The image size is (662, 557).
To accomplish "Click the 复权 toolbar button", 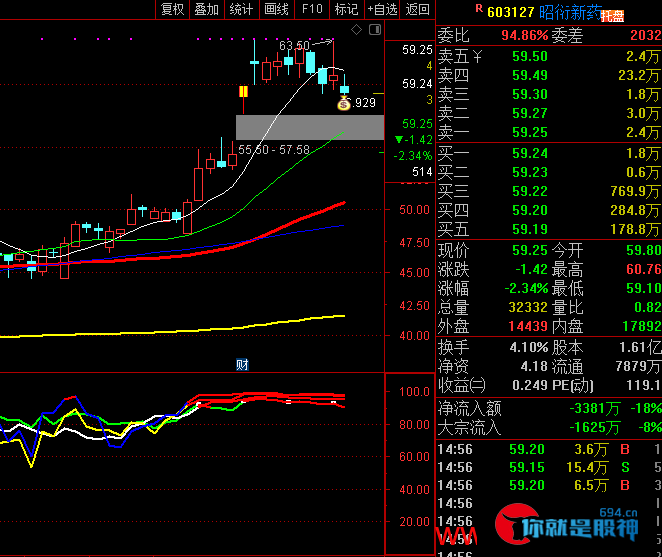I will (173, 9).
